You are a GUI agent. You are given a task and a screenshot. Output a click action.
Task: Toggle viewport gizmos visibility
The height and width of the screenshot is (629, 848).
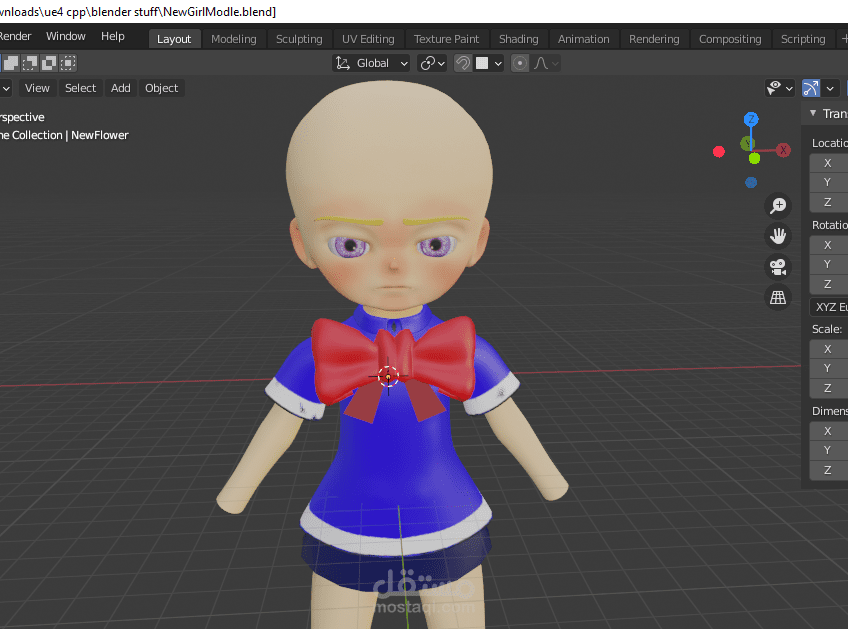812,88
